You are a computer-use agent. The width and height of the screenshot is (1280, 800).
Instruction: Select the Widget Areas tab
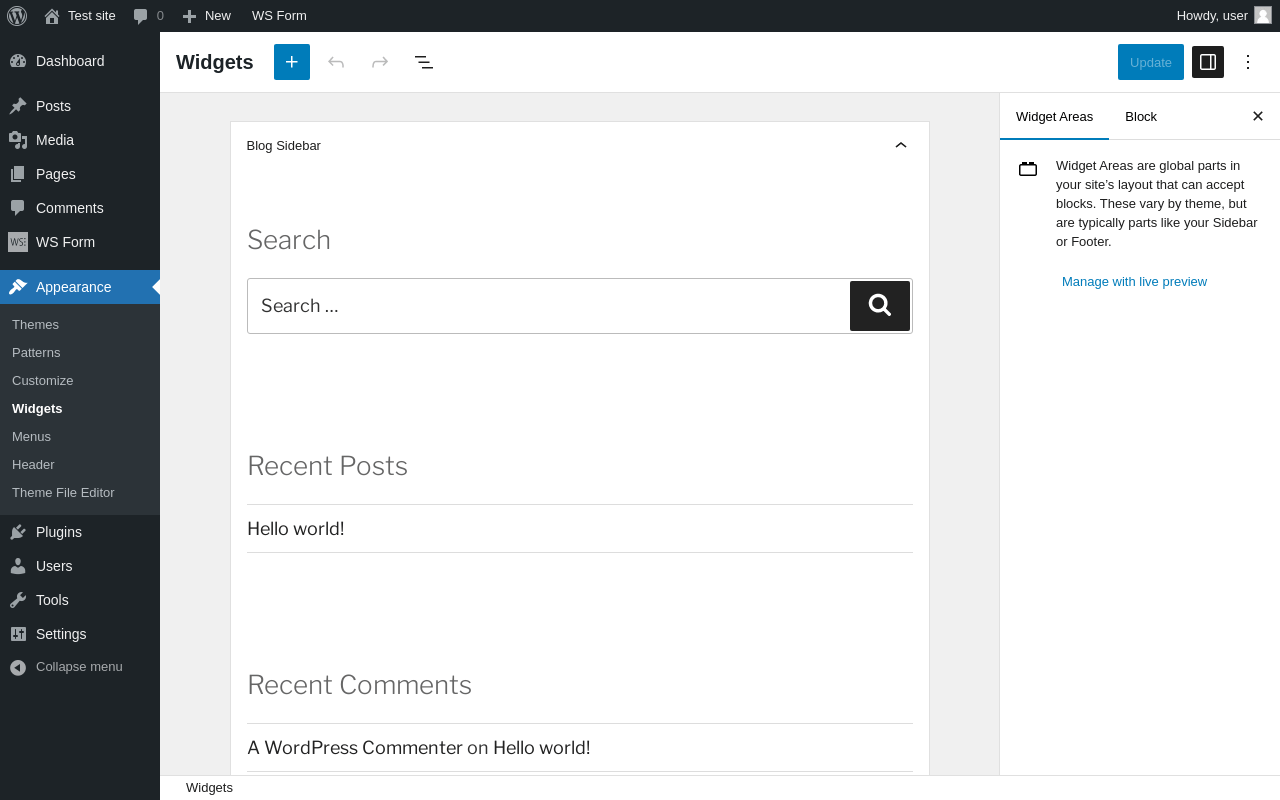(1054, 116)
